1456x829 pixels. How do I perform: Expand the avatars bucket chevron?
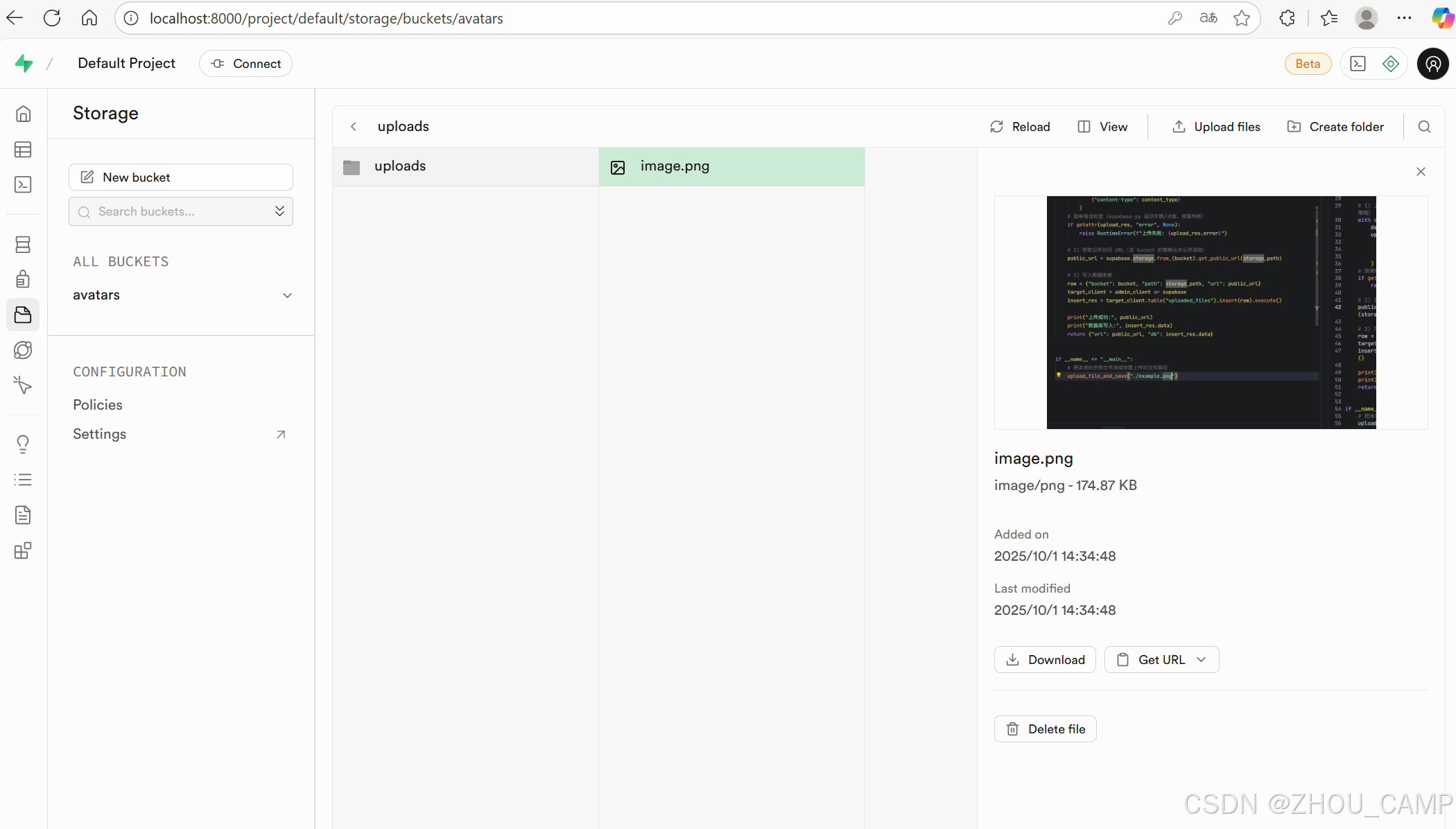(x=287, y=295)
